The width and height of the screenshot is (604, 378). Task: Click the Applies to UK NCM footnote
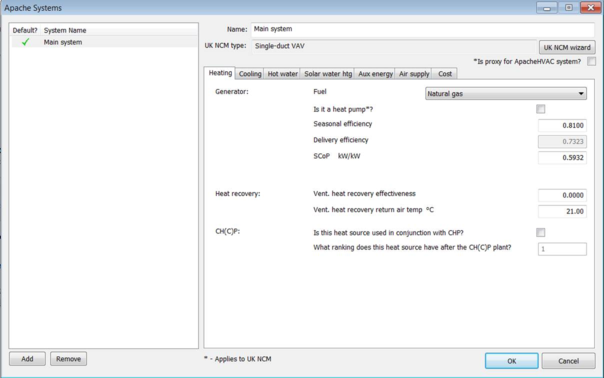pyautogui.click(x=238, y=359)
